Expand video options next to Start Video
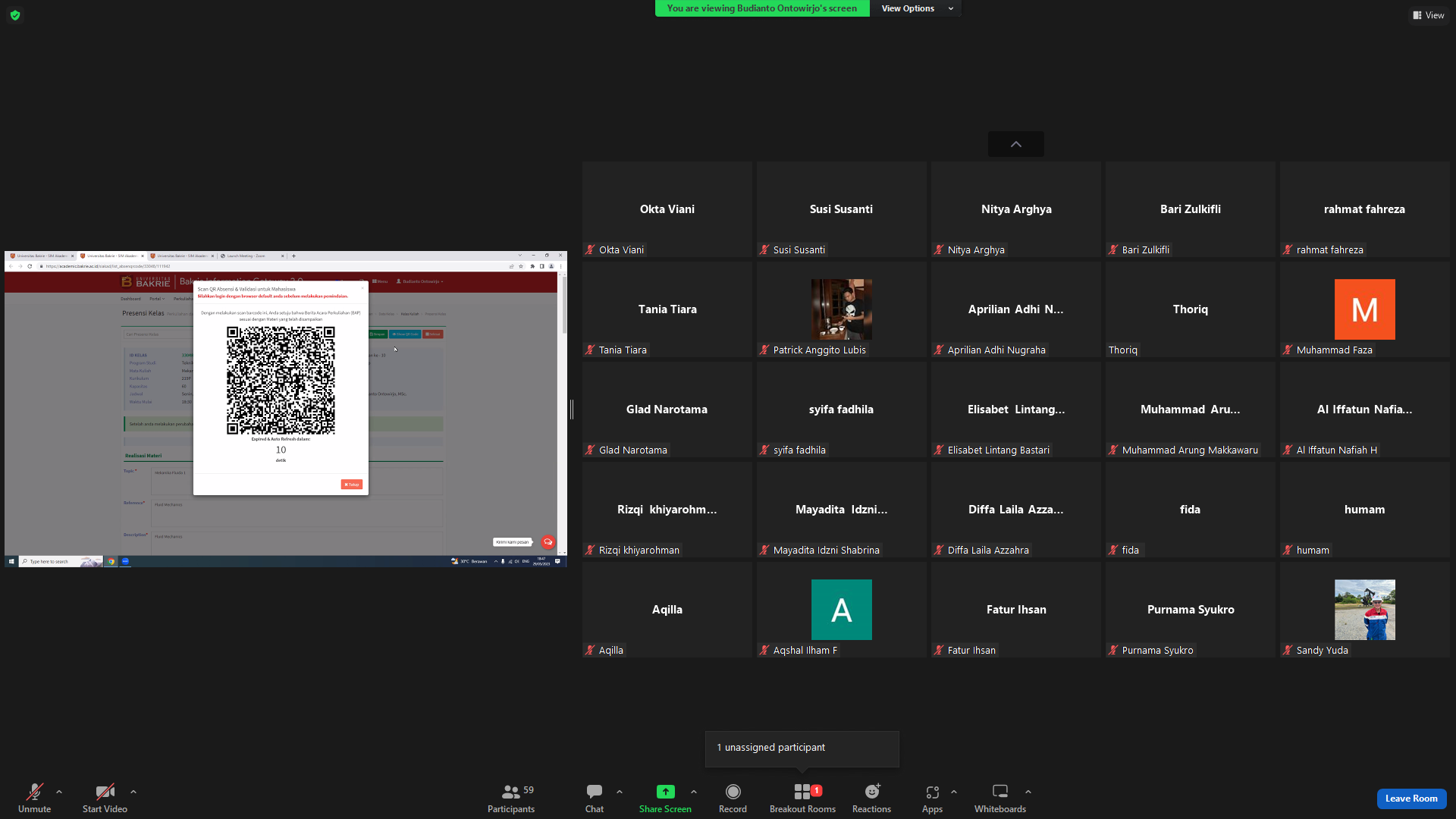The image size is (1456, 819). (133, 792)
